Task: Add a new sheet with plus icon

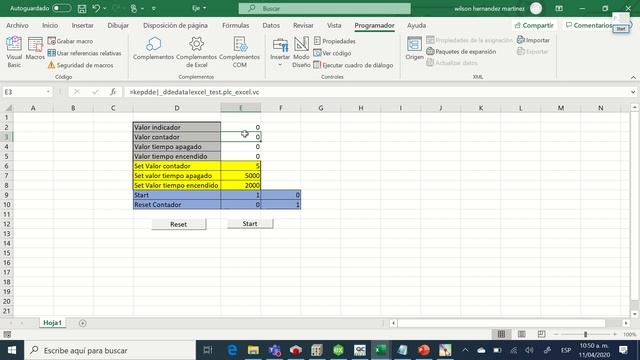Action: 82,323
